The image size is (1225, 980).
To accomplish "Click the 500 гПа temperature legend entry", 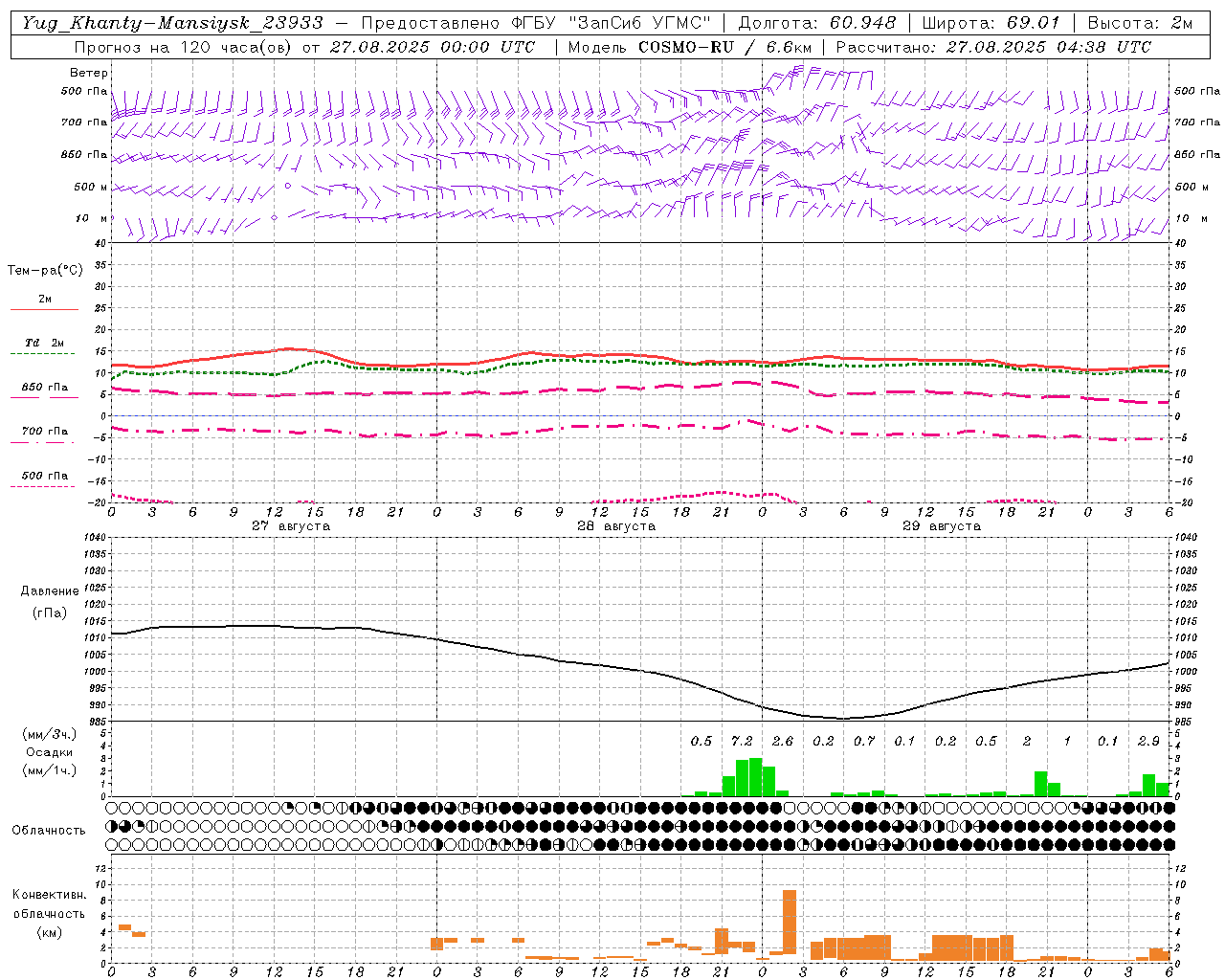I will (x=44, y=476).
